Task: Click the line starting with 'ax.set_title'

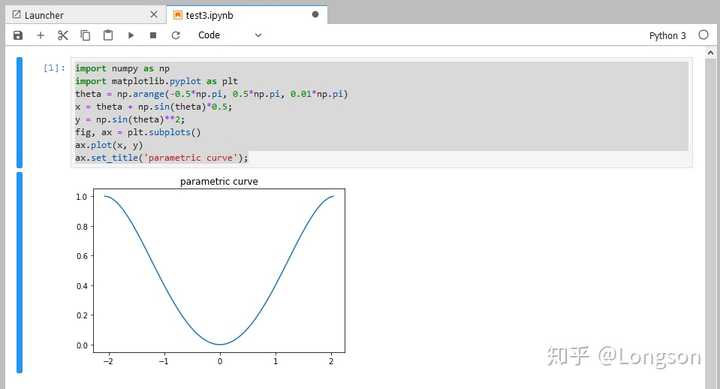Action: (x=161, y=158)
